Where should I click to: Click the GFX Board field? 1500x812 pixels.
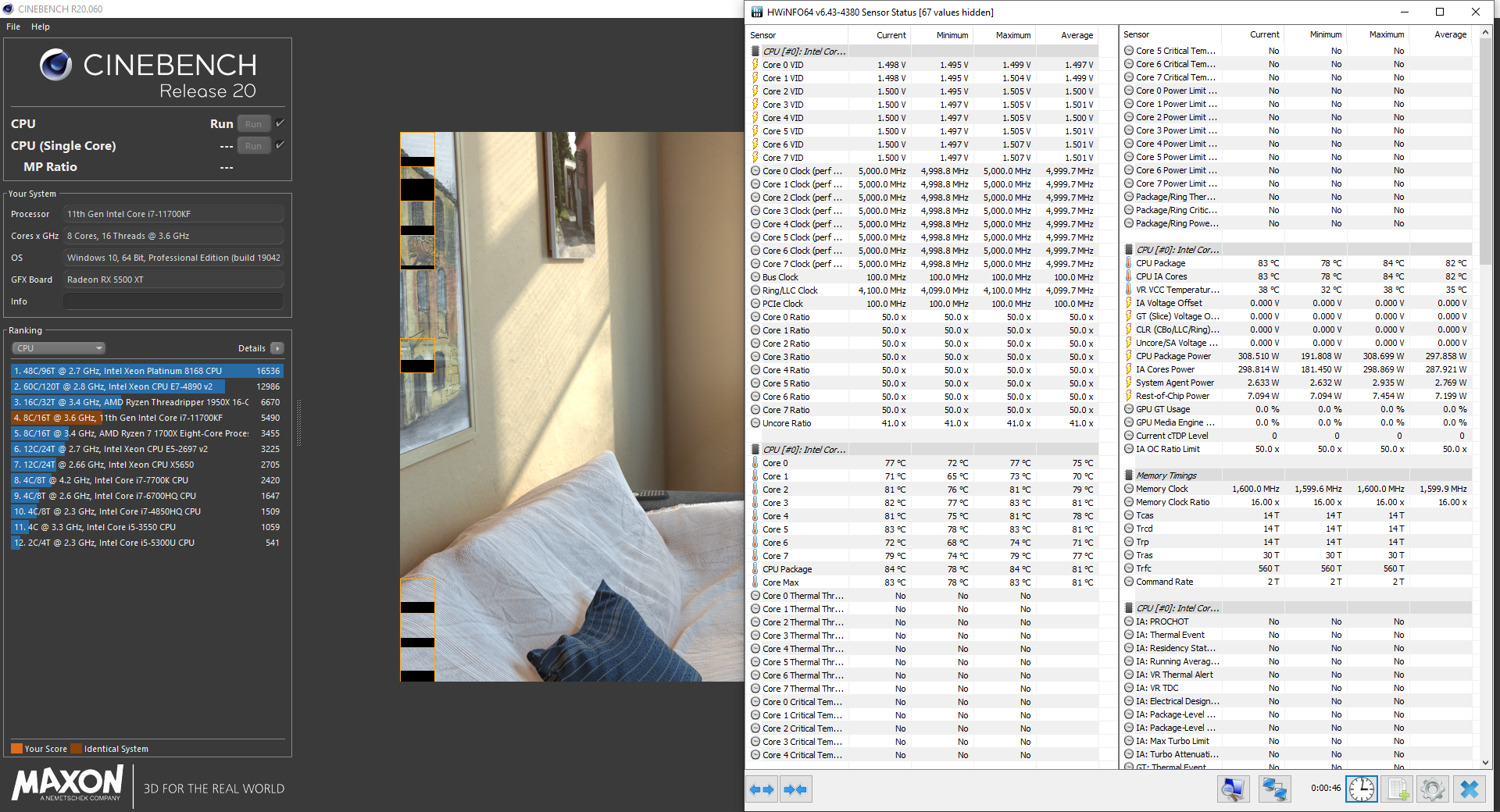pyautogui.click(x=173, y=280)
